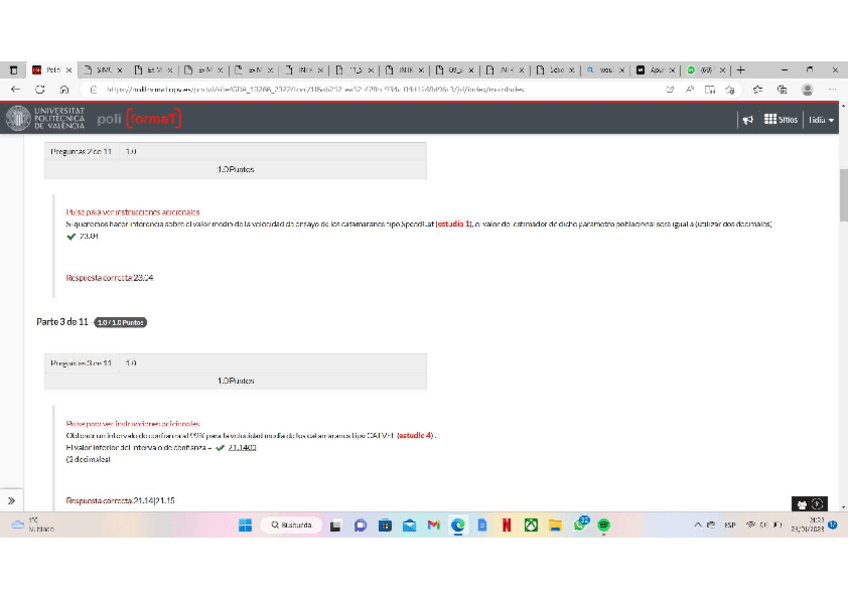Image resolution: width=848 pixels, height=599 pixels.
Task: Click the estudio 1 red reference
Action: [454, 224]
